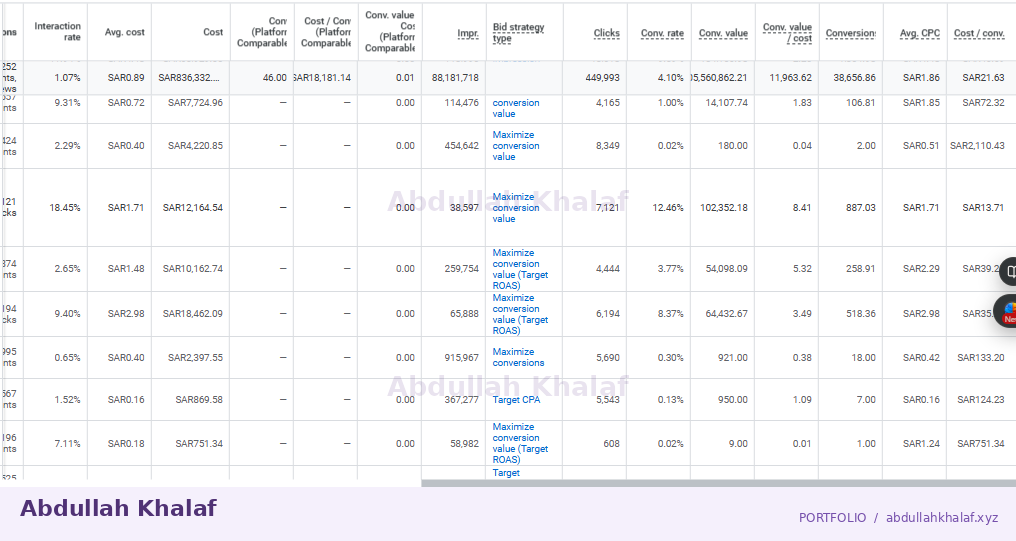This screenshot has height=541, width=1016.
Task: Select impressions value 259,754
Action: pyautogui.click(x=461, y=269)
